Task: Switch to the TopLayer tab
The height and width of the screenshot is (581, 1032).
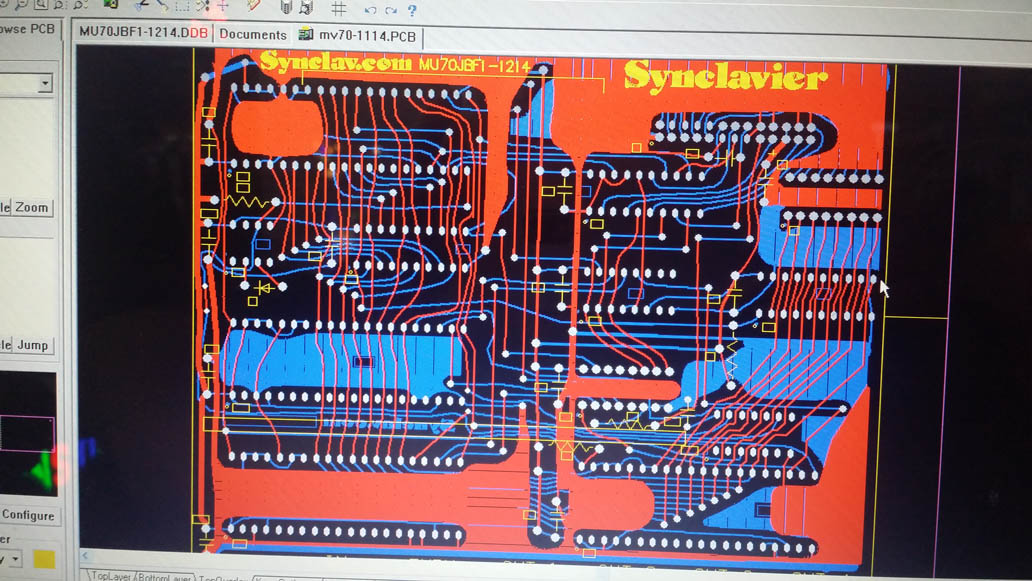Action: 109,576
